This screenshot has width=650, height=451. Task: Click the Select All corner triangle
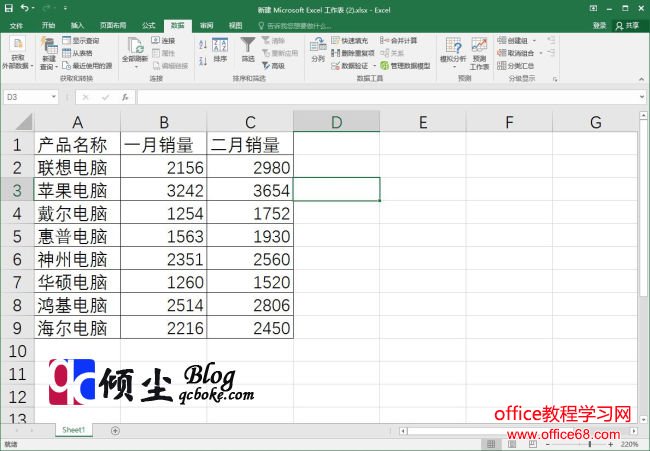23,121
